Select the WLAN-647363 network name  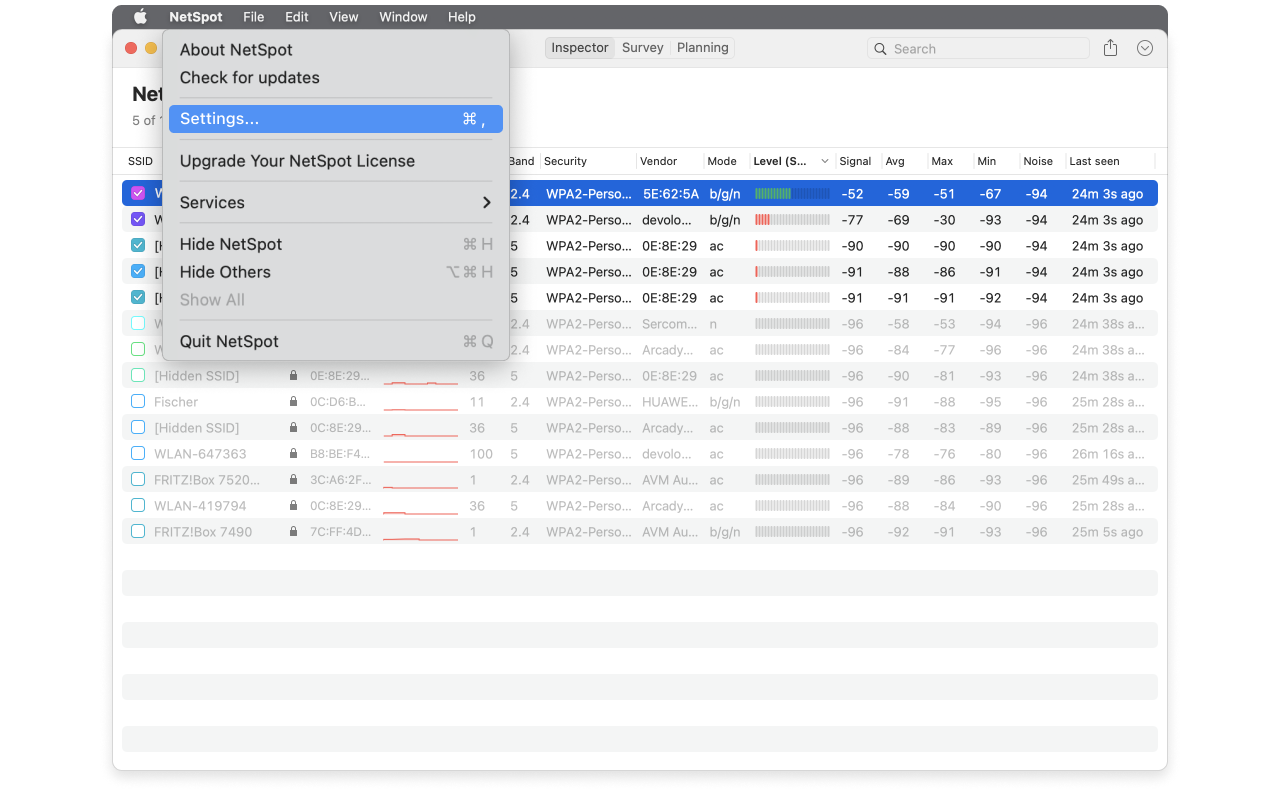[x=200, y=454]
